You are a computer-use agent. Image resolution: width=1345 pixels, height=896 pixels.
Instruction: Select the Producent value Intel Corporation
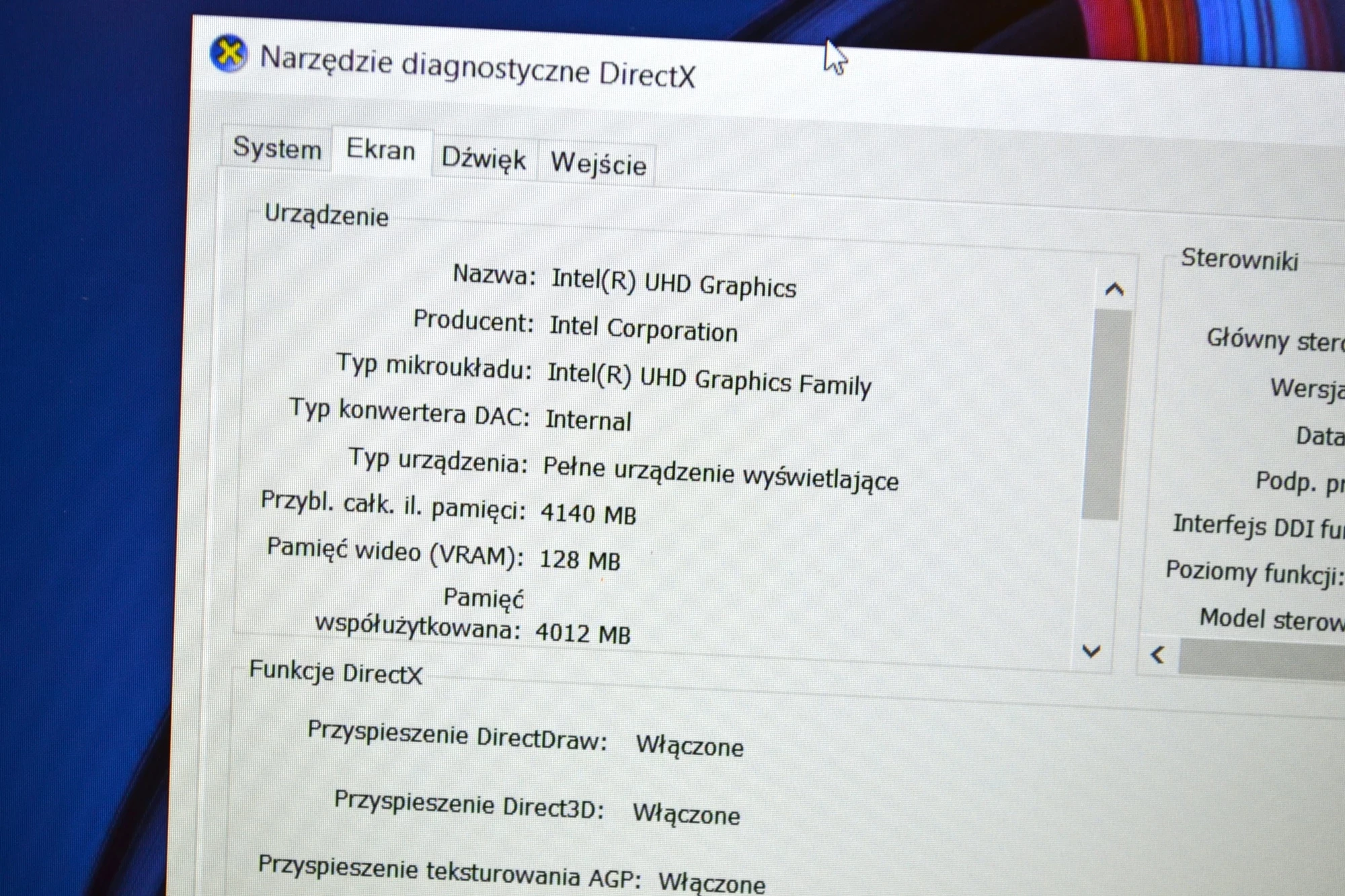click(643, 329)
